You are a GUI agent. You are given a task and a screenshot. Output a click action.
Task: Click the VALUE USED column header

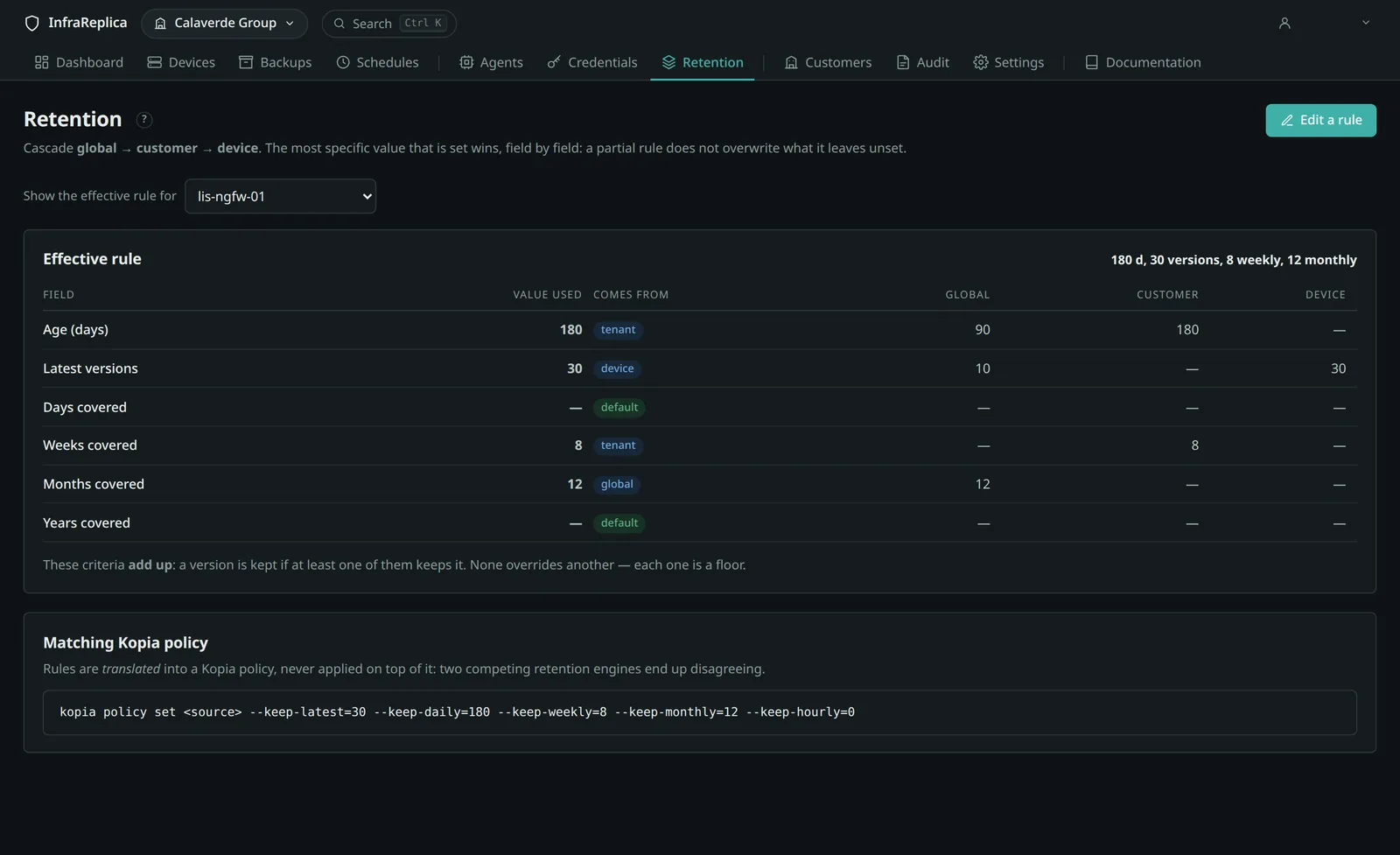[x=547, y=295]
